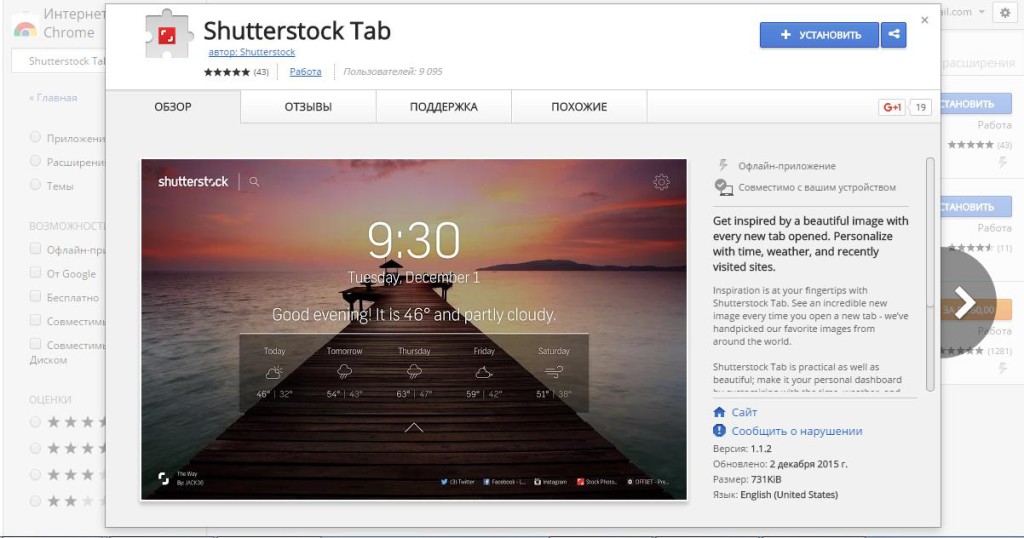Tick the Совместимые checkbox below Бесплатно
The width and height of the screenshot is (1024, 538).
(35, 320)
